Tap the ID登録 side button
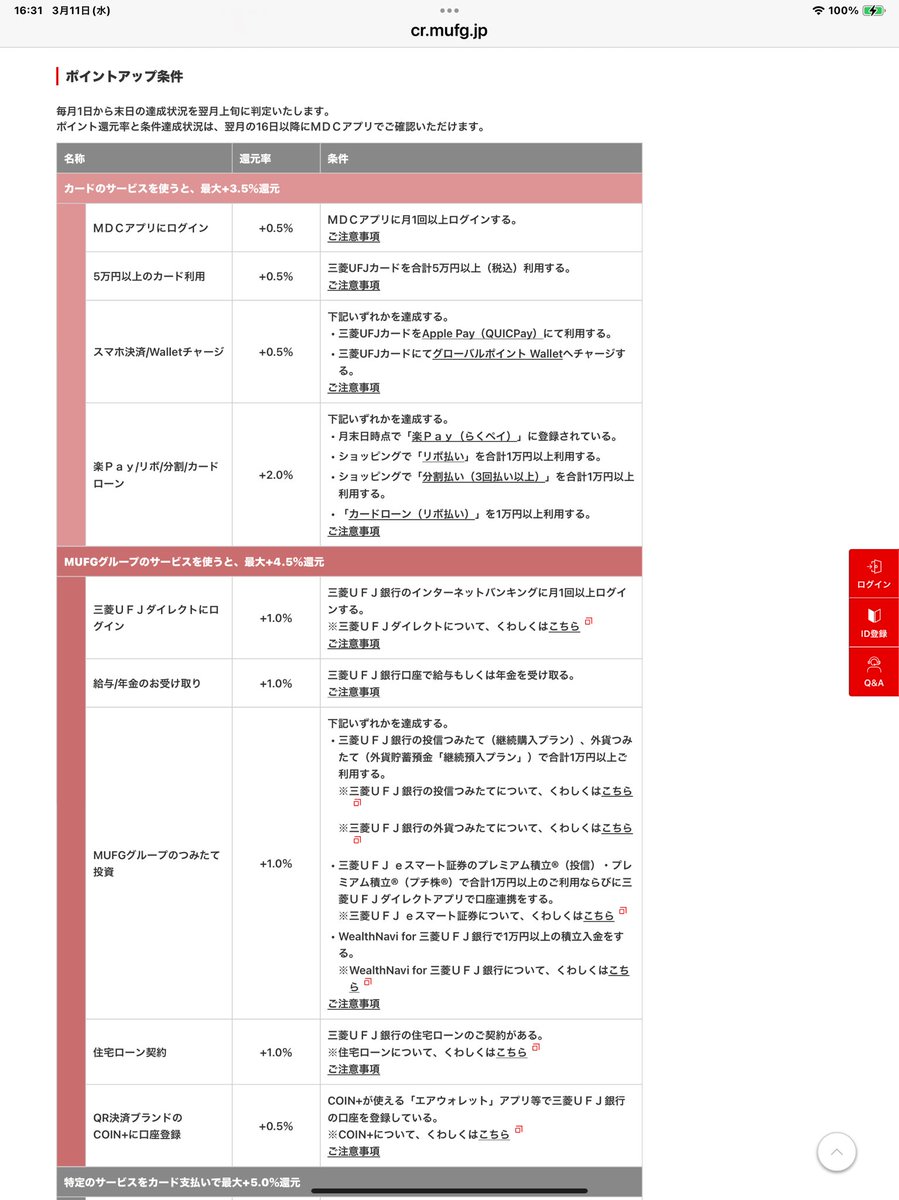 click(x=874, y=623)
